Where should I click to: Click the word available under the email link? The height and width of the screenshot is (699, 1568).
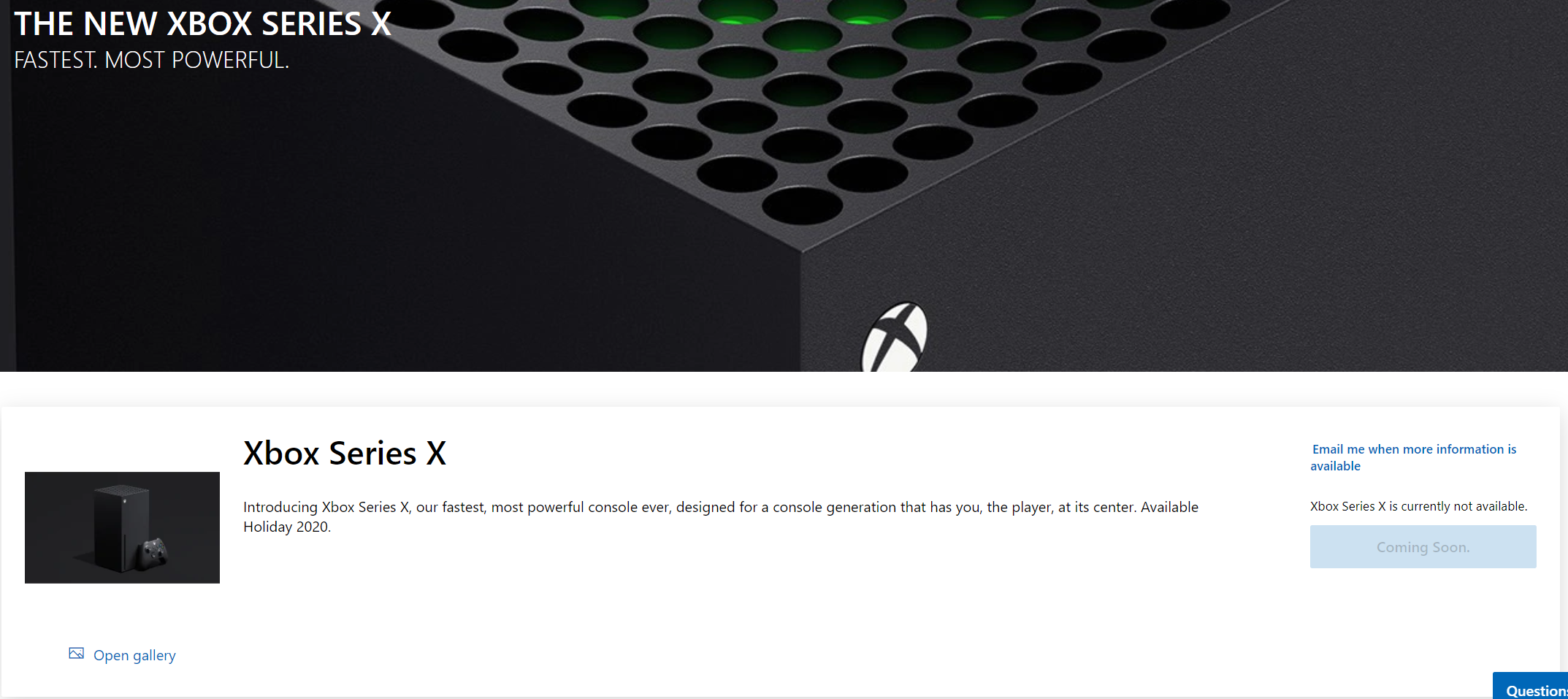[1335, 466]
